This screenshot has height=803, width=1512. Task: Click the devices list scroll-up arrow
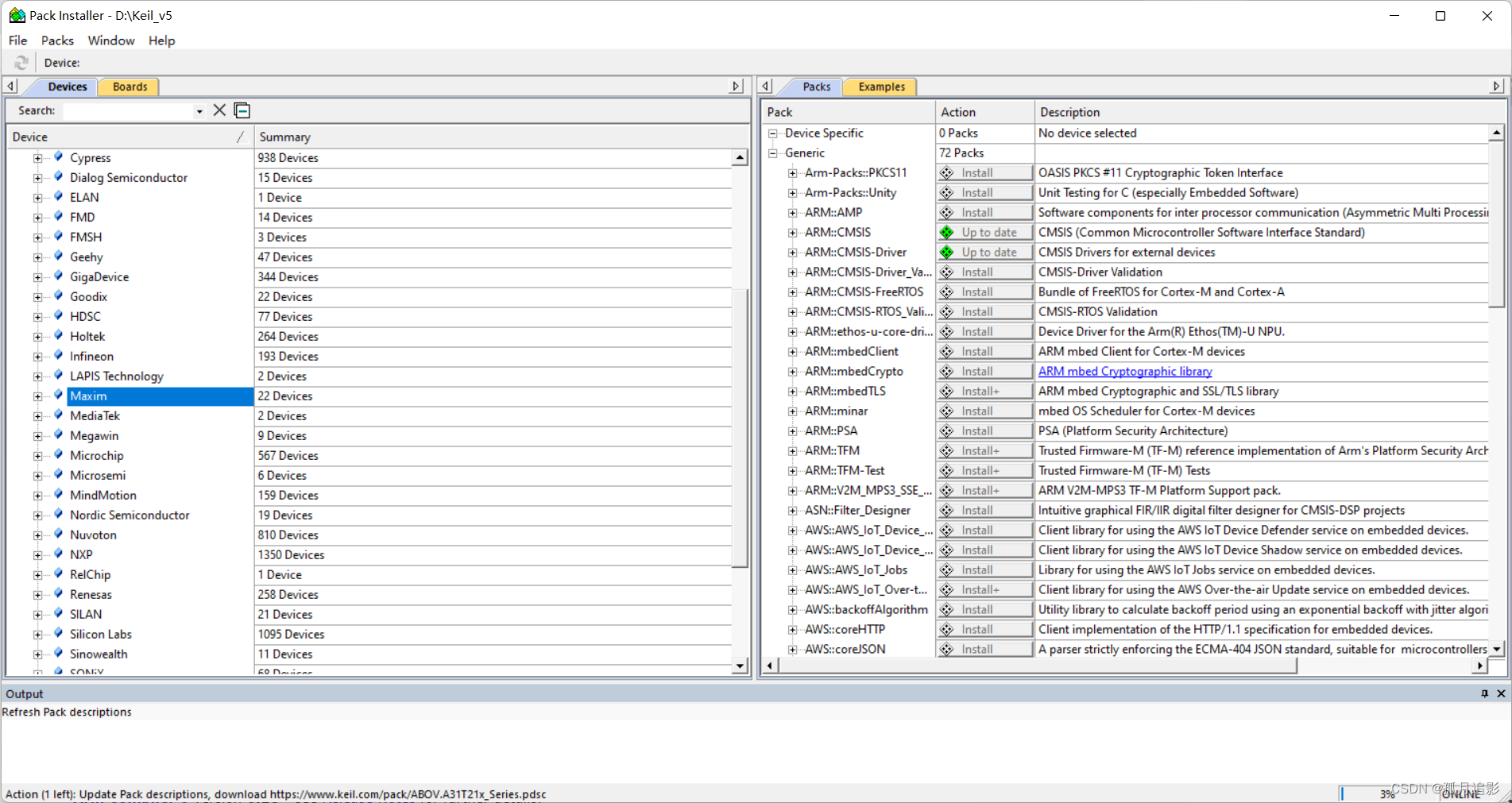[x=740, y=157]
